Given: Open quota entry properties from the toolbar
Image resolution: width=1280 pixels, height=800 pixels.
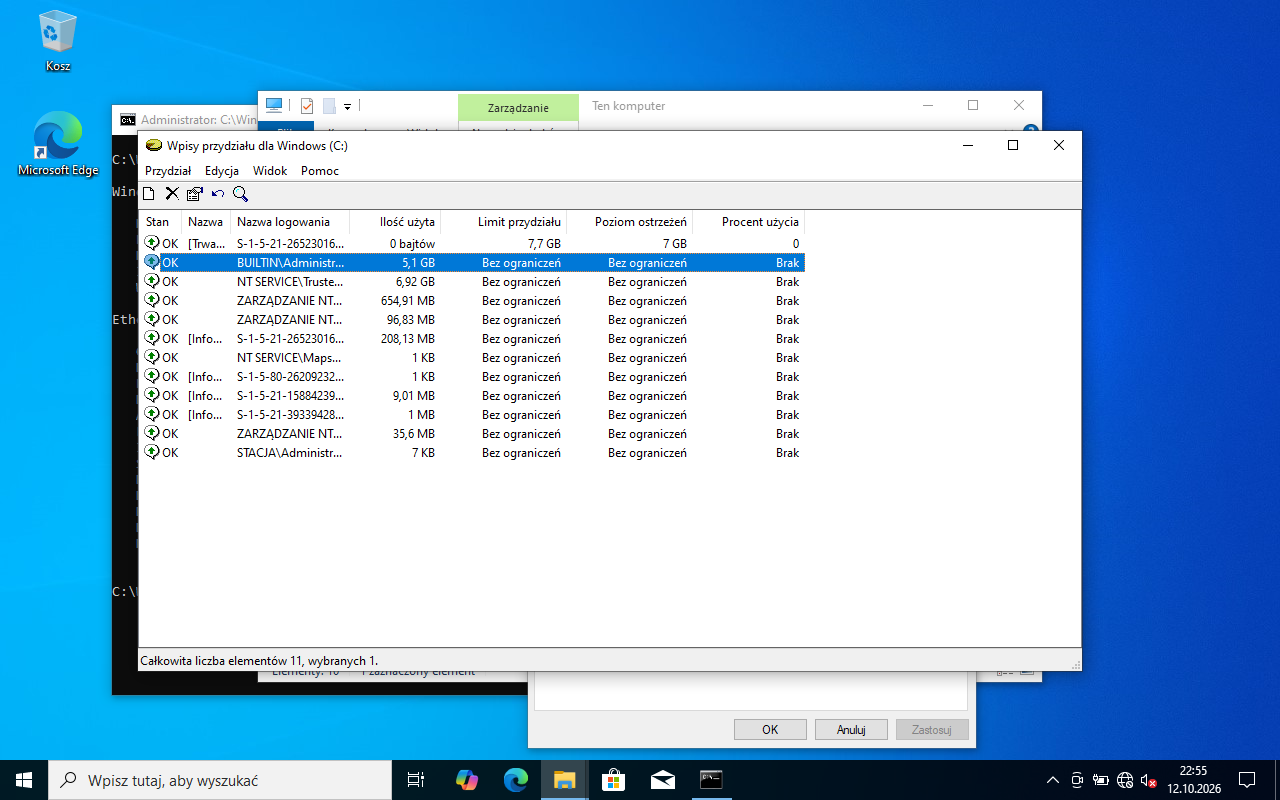Looking at the screenshot, I should (195, 194).
